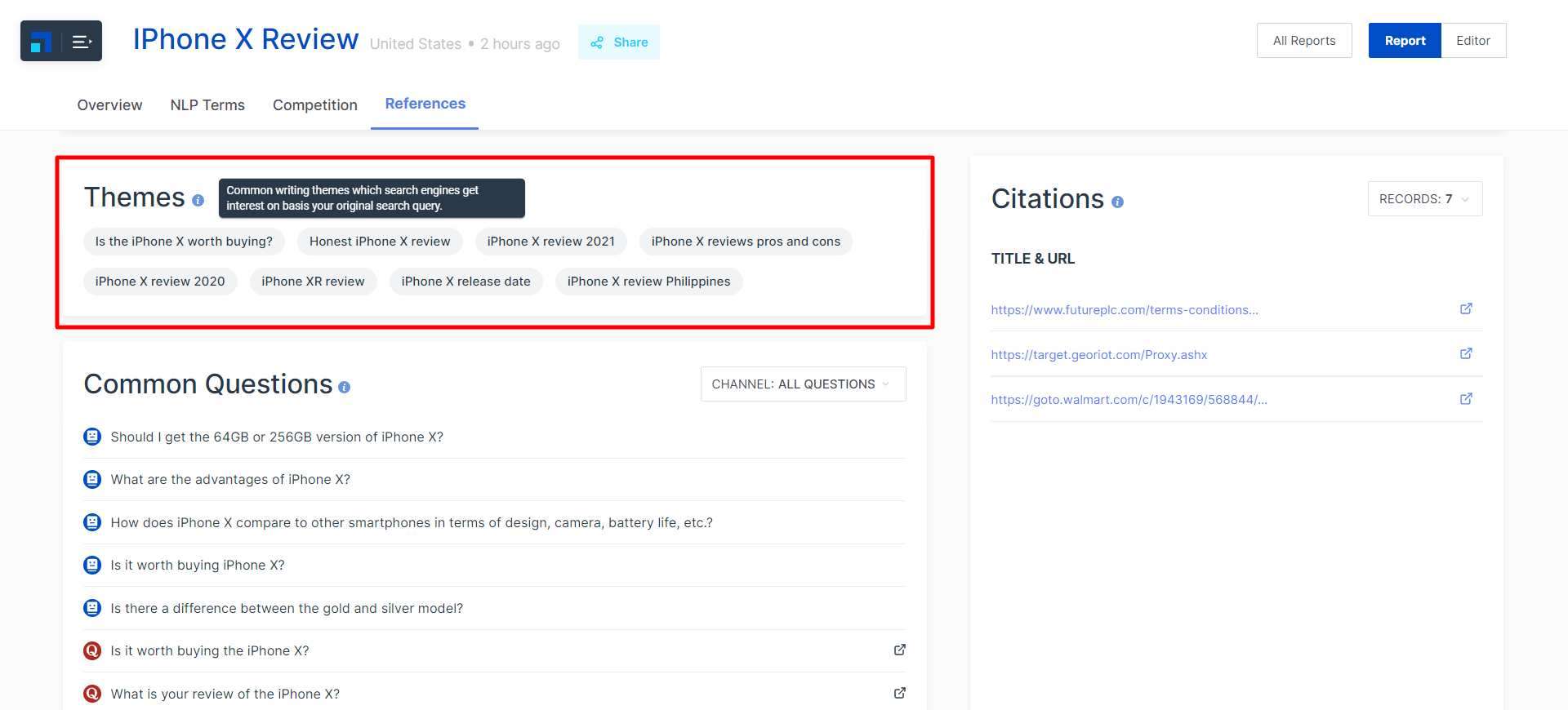
Task: Select the Report view button
Action: tap(1405, 41)
